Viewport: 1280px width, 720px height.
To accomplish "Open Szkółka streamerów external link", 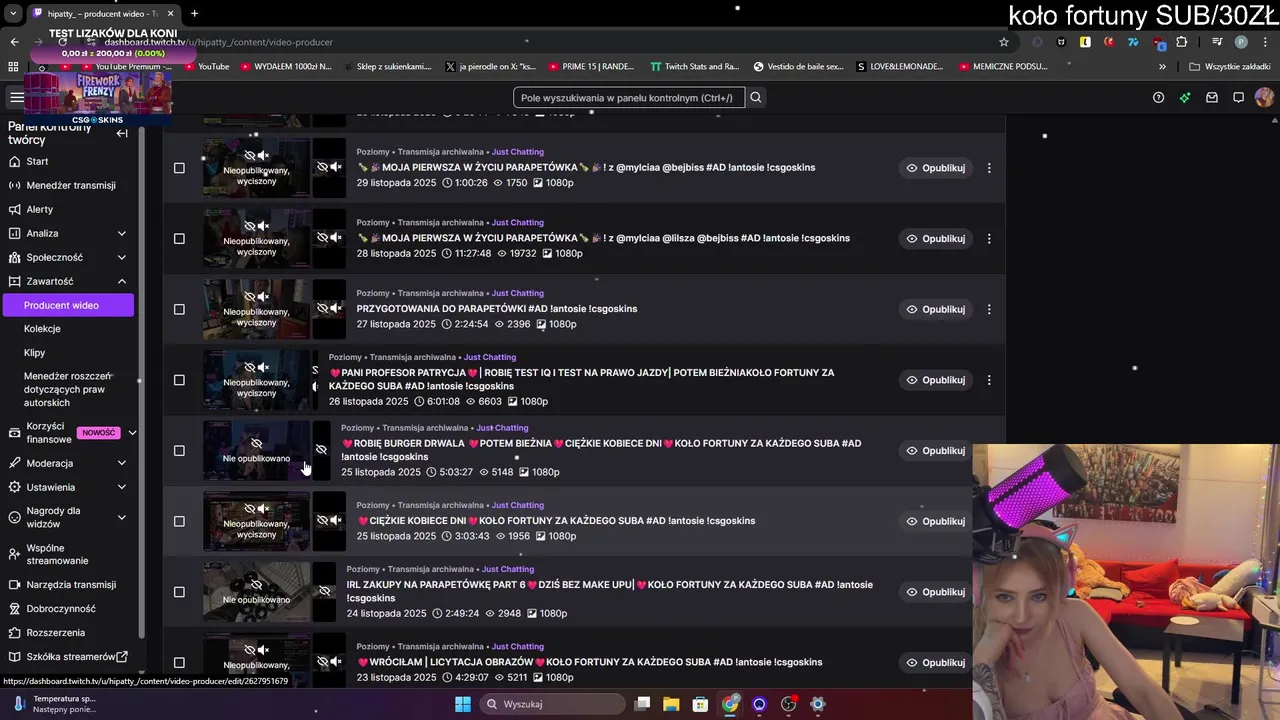I will pos(76,657).
